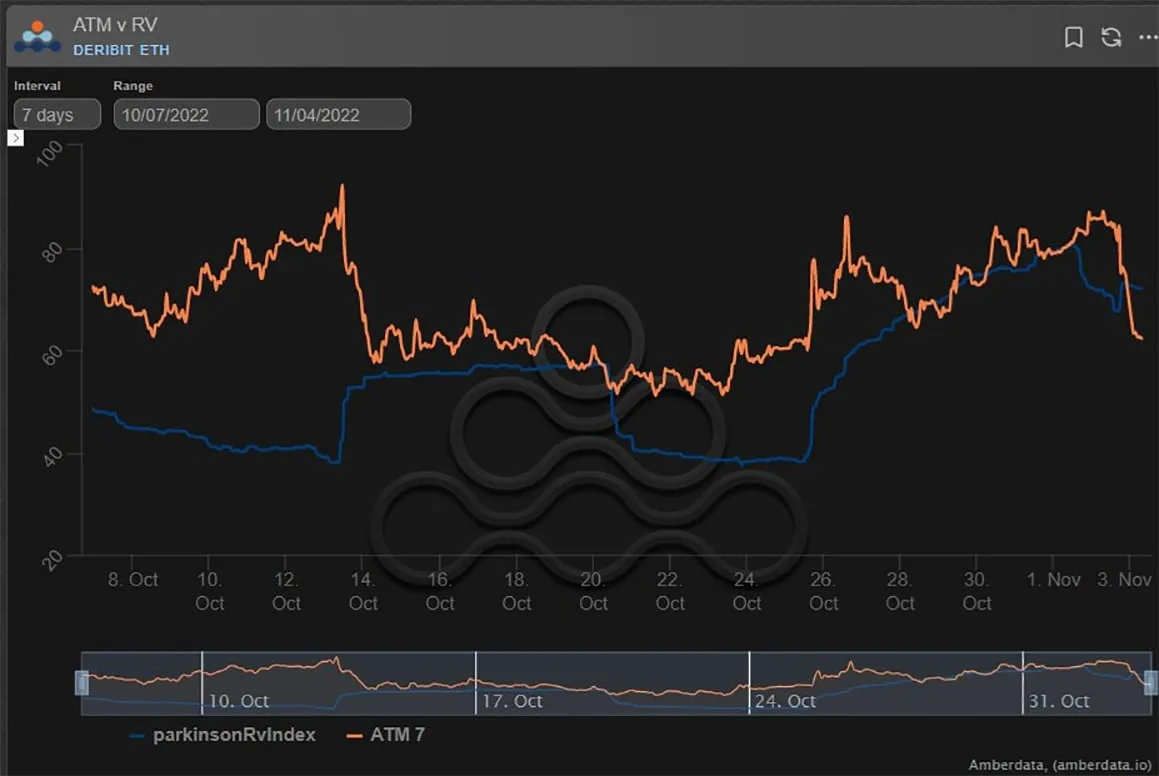Click the 80 y-axis label
The image size is (1159, 776).
52,253
